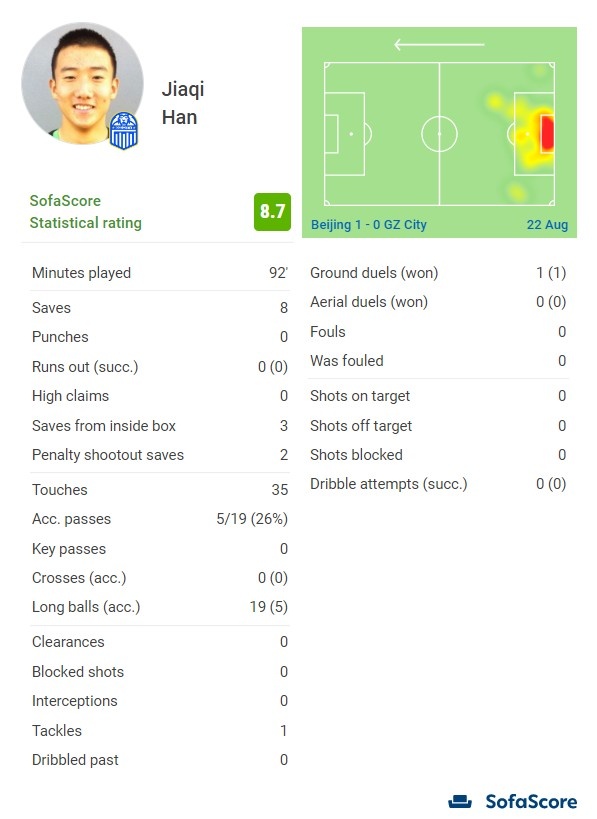The height and width of the screenshot is (819, 597).
Task: Click the SofaScore sofa logo icon
Action: tap(460, 801)
